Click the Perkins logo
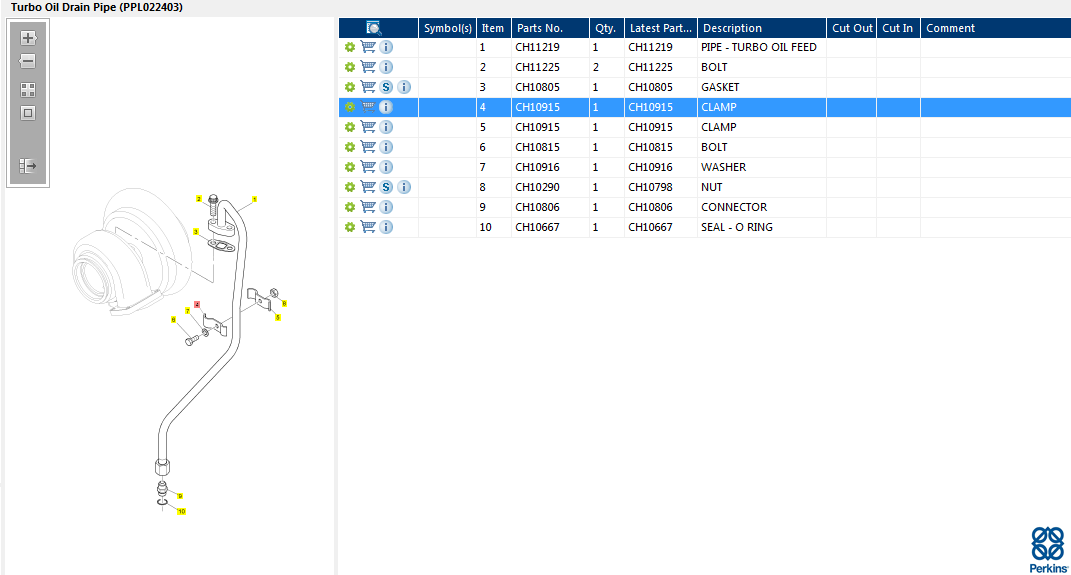1071x575 pixels. coord(1048,549)
